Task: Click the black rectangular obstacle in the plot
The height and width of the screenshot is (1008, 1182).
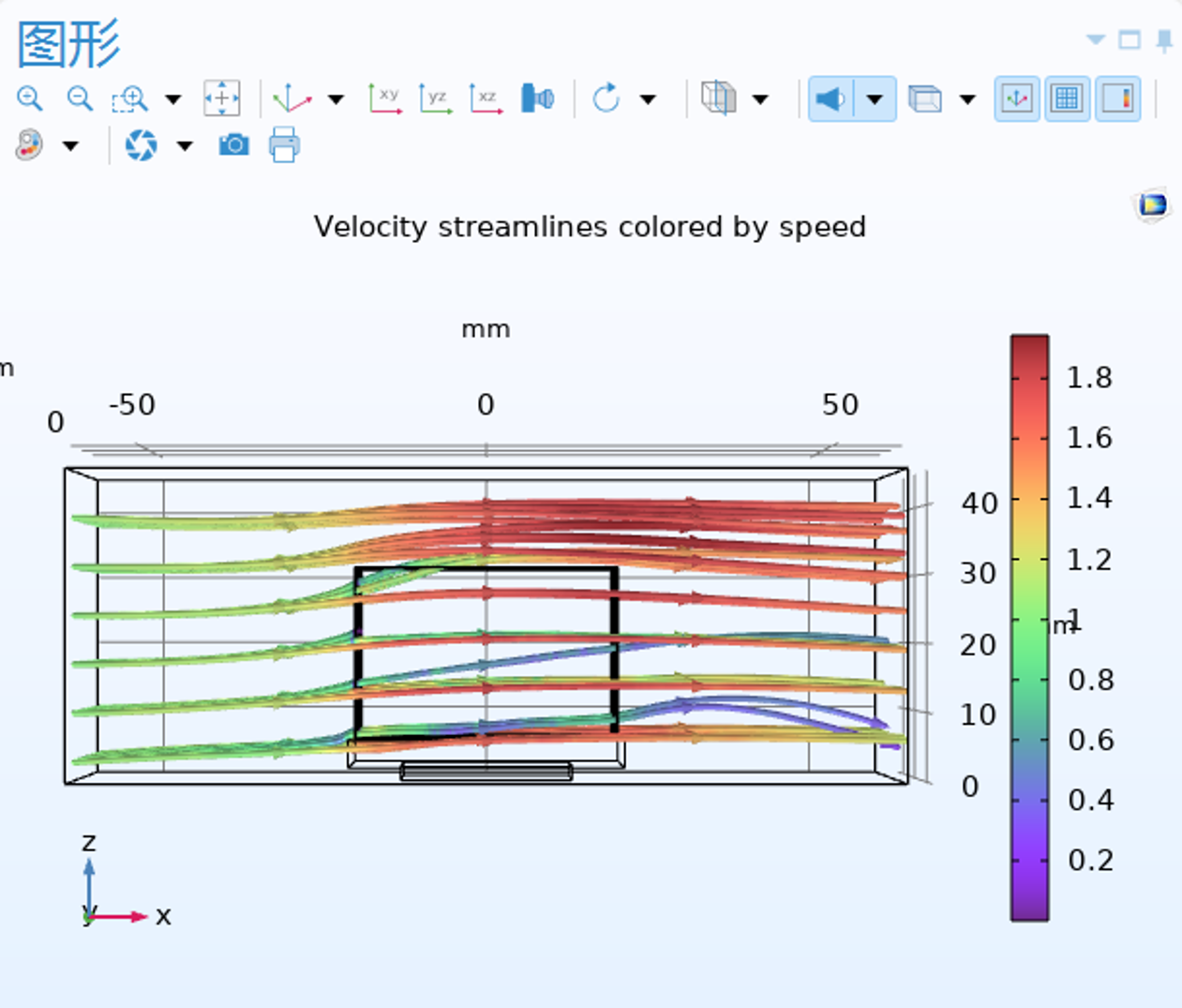Action: 486,652
